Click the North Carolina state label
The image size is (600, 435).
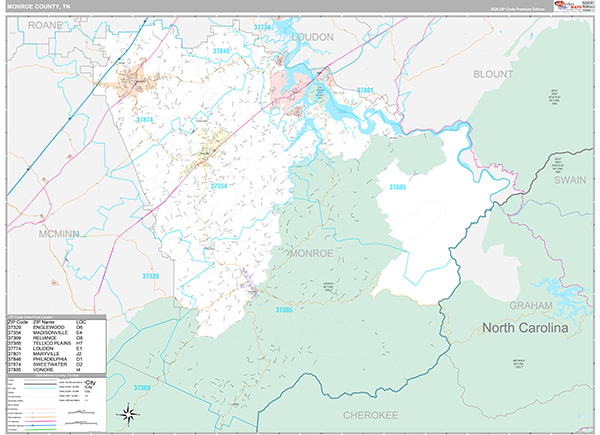(525, 328)
